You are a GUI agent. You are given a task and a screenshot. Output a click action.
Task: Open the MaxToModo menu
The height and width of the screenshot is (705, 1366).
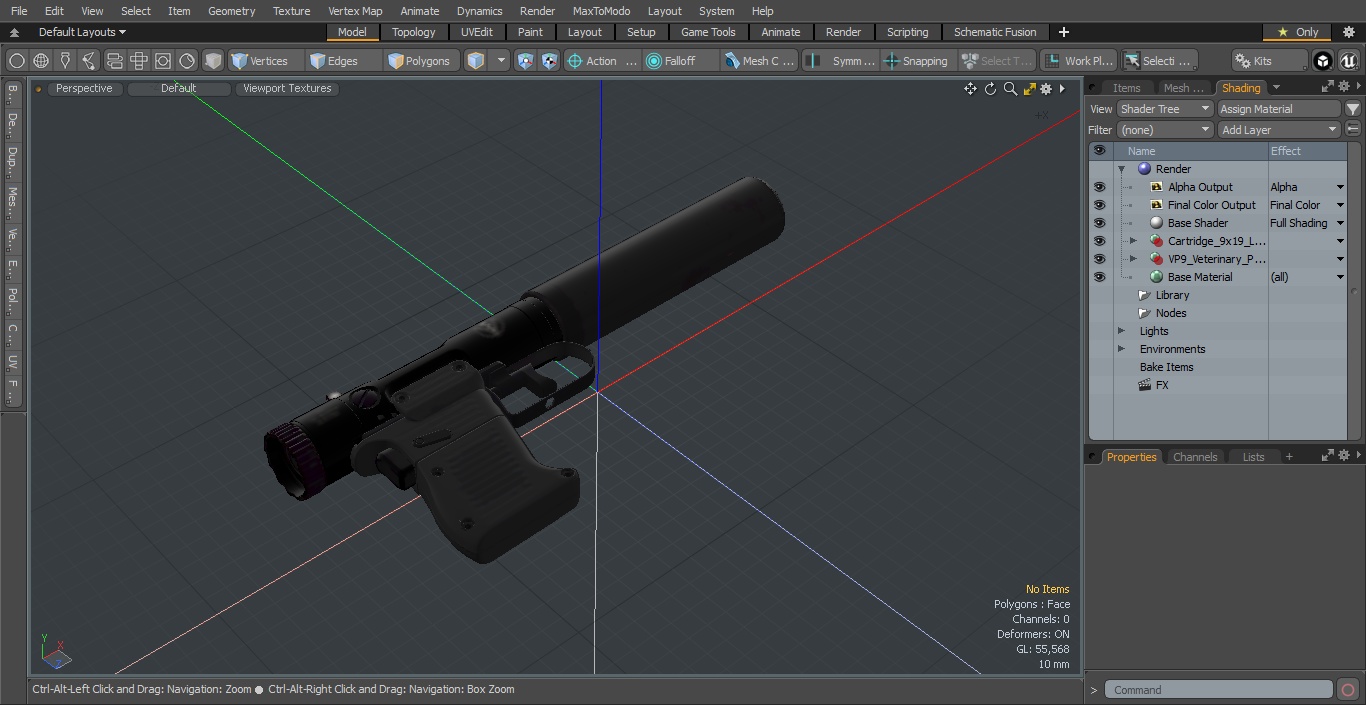pos(601,11)
